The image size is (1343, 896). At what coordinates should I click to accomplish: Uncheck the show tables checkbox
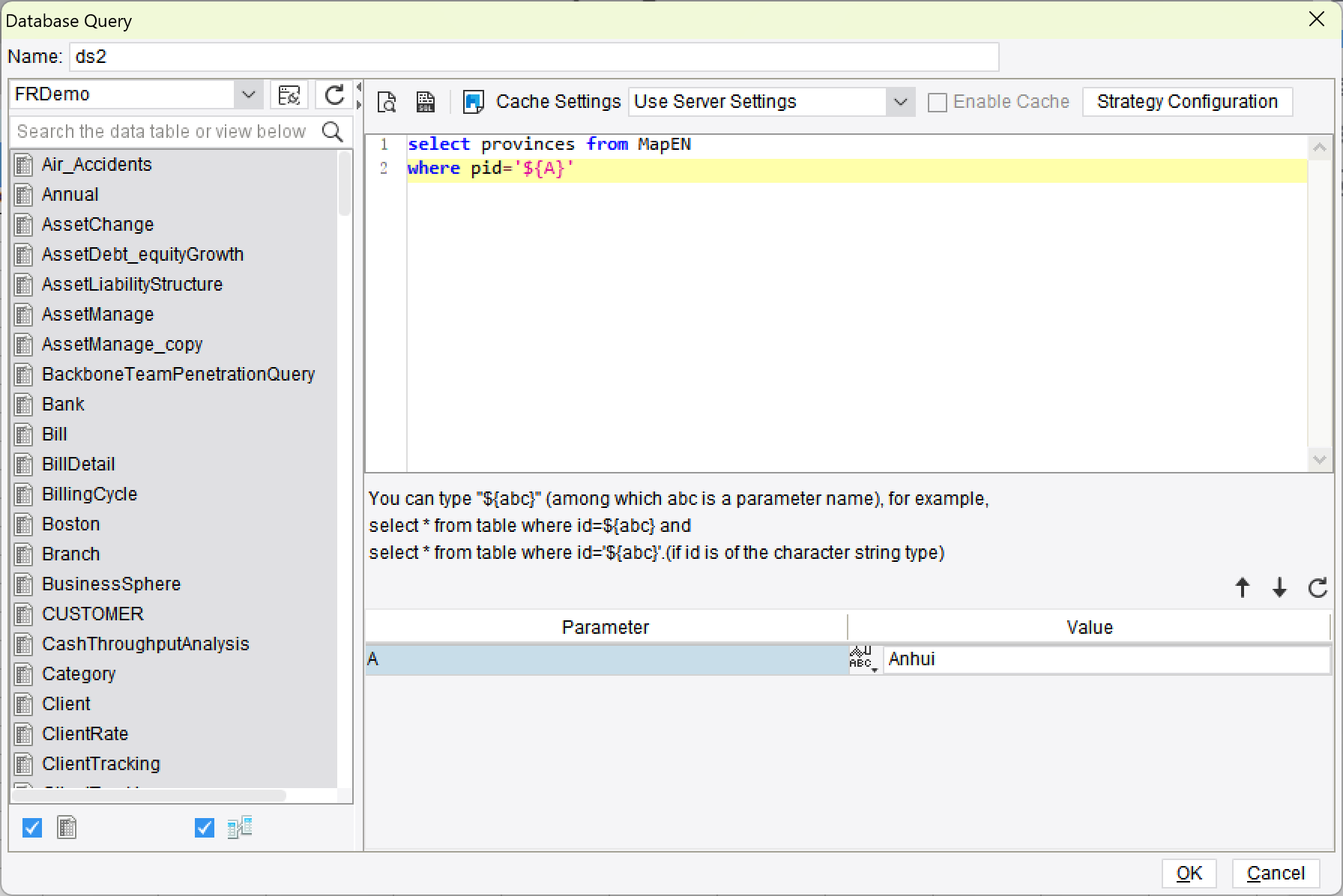point(31,827)
